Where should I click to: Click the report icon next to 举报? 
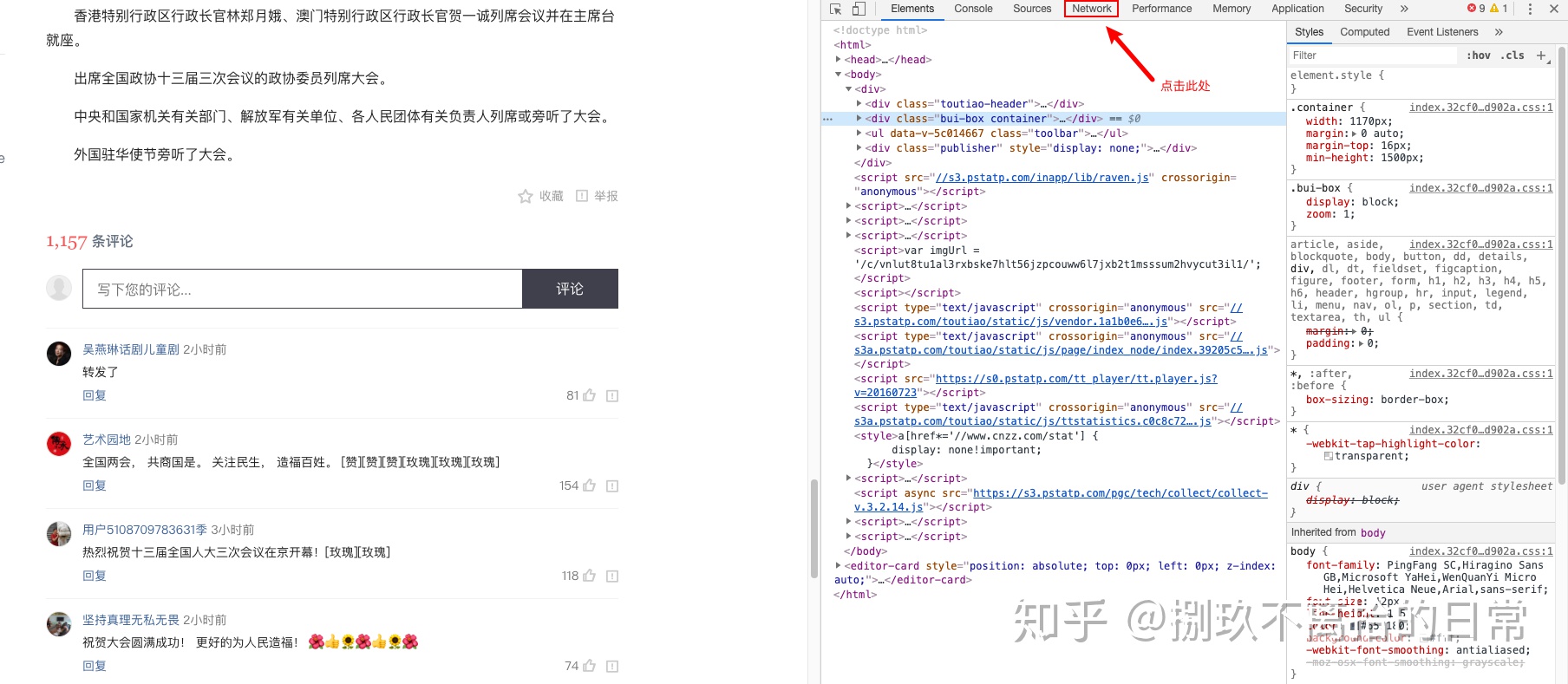point(582,196)
